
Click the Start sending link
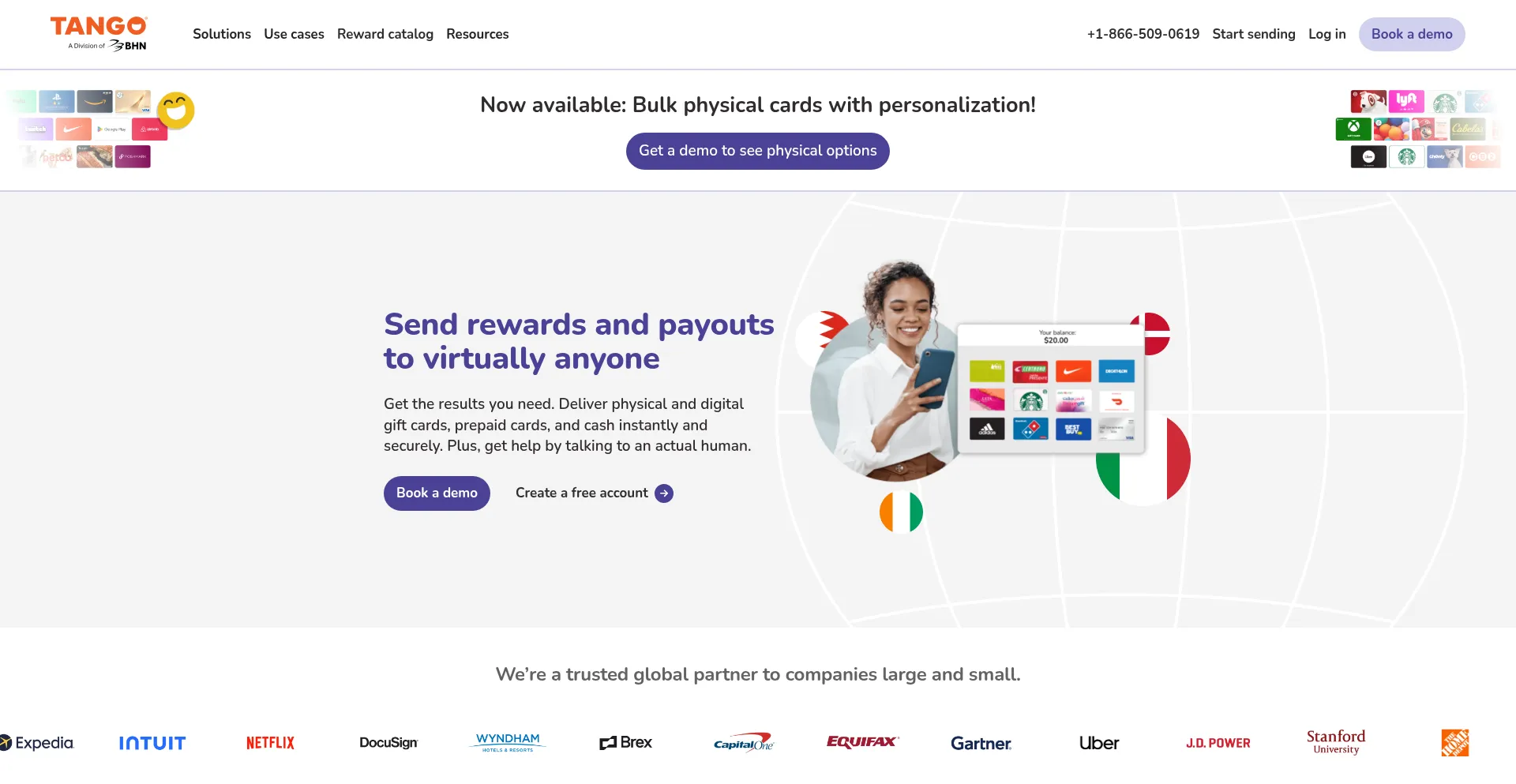coord(1254,34)
